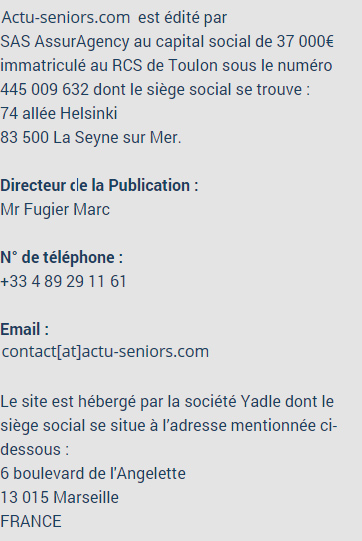Viewport: 362px width, 541px height.
Task: Click the name Mr Fugier Marc
Action: (55, 209)
